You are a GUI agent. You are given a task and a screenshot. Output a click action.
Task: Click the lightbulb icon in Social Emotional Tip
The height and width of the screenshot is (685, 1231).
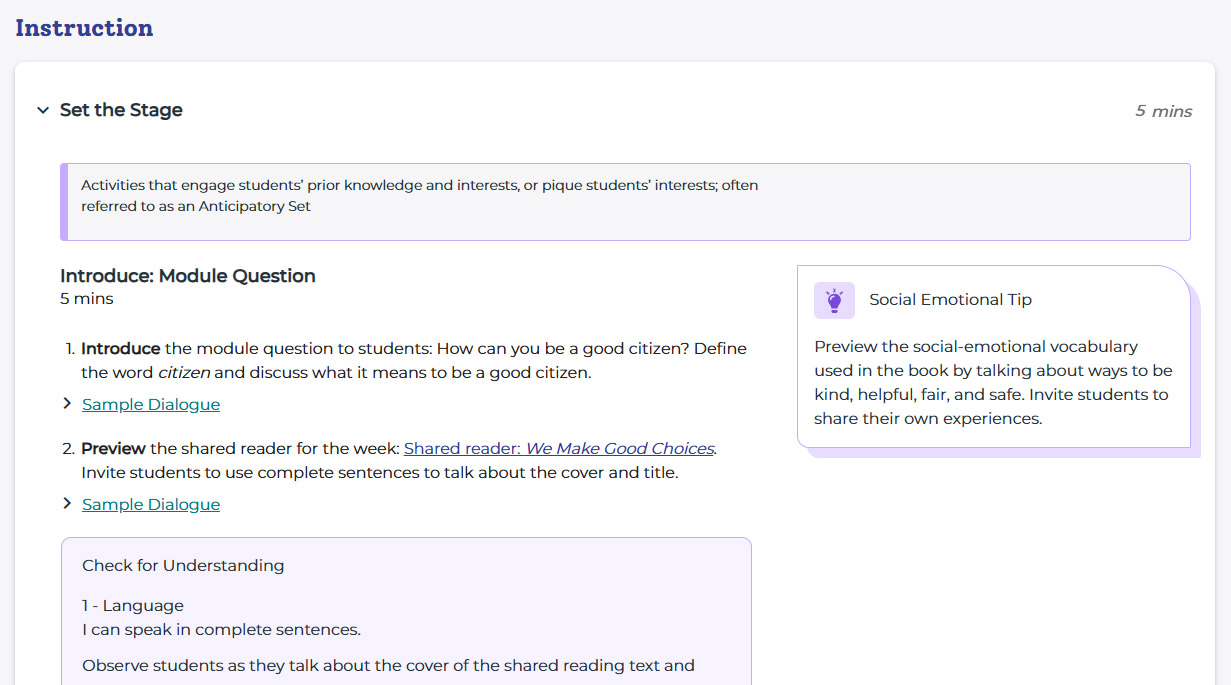tap(834, 300)
